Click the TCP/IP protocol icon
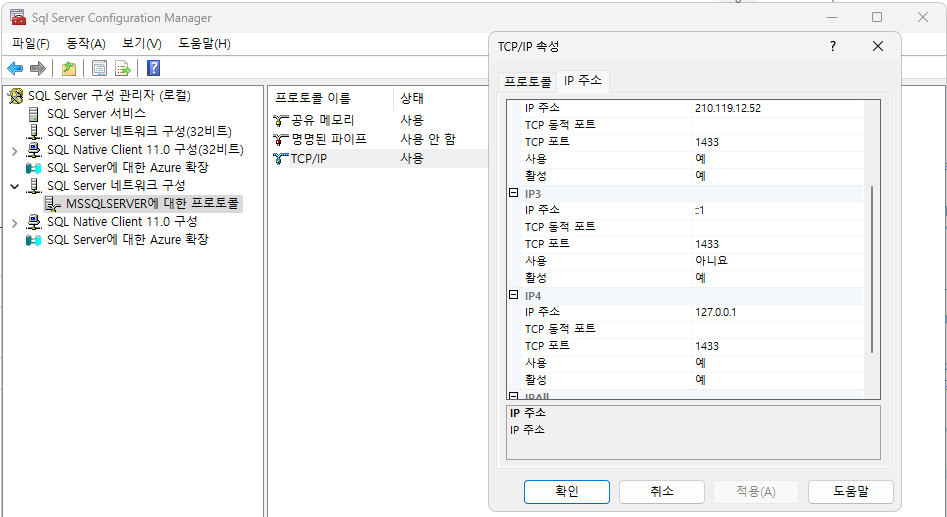This screenshot has width=947, height=517. pyautogui.click(x=280, y=159)
